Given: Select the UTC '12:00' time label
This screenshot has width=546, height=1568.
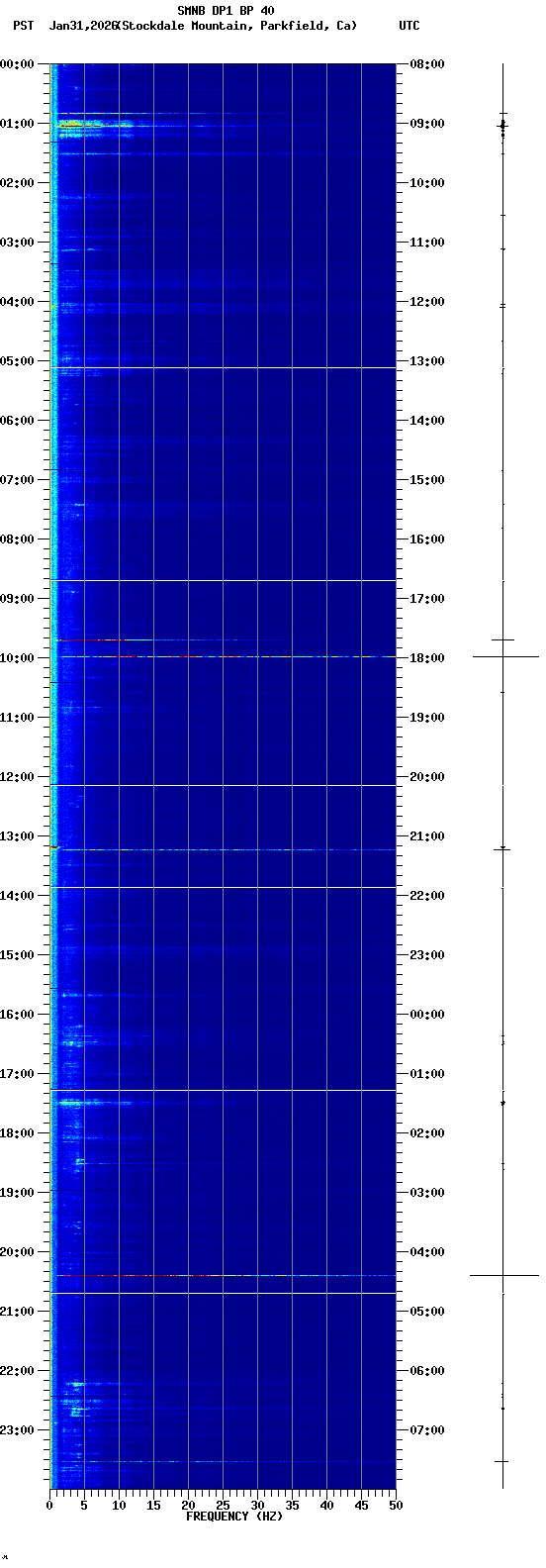Looking at the screenshot, I should tap(427, 302).
